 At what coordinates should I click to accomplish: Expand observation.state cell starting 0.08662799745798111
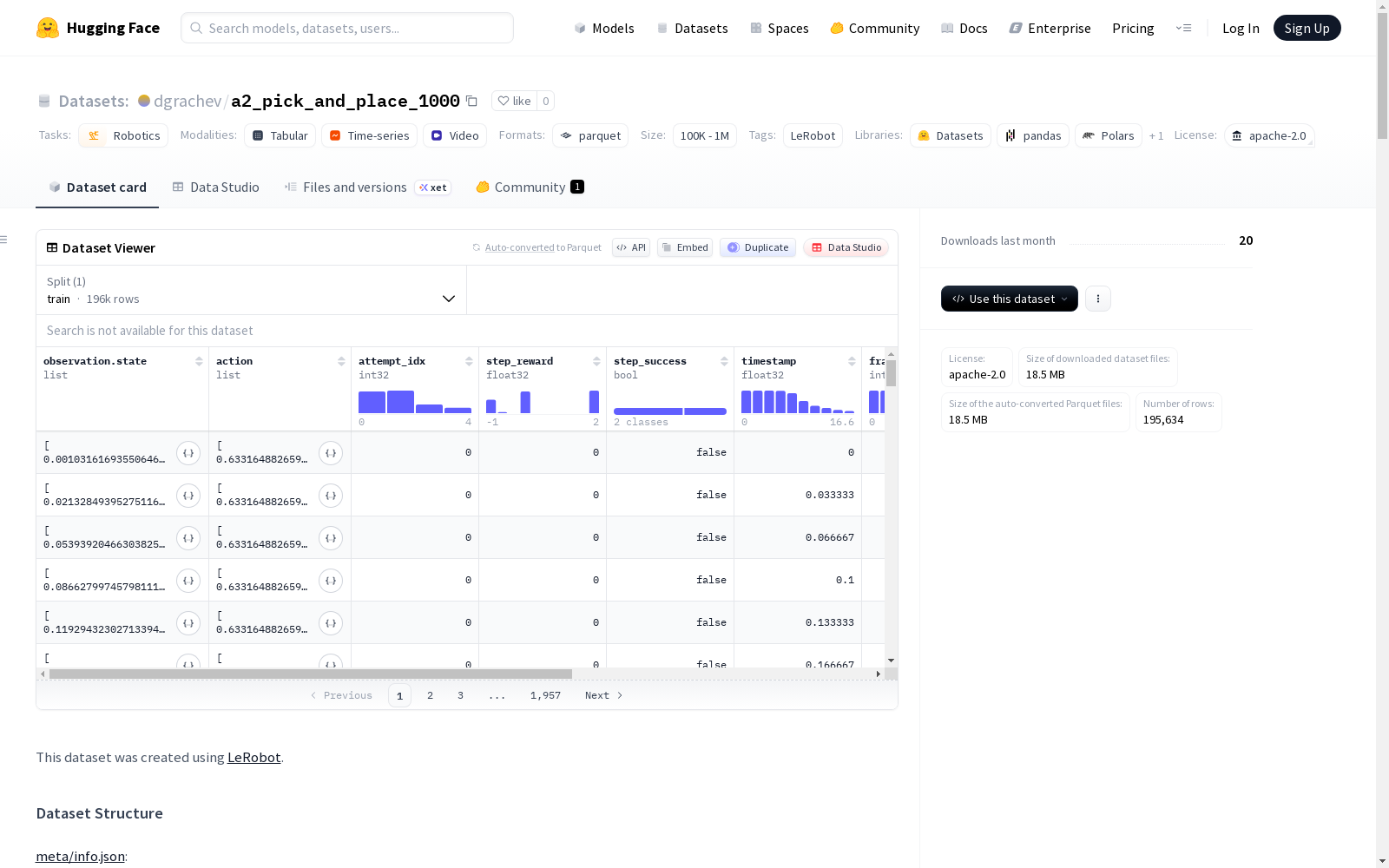188,581
